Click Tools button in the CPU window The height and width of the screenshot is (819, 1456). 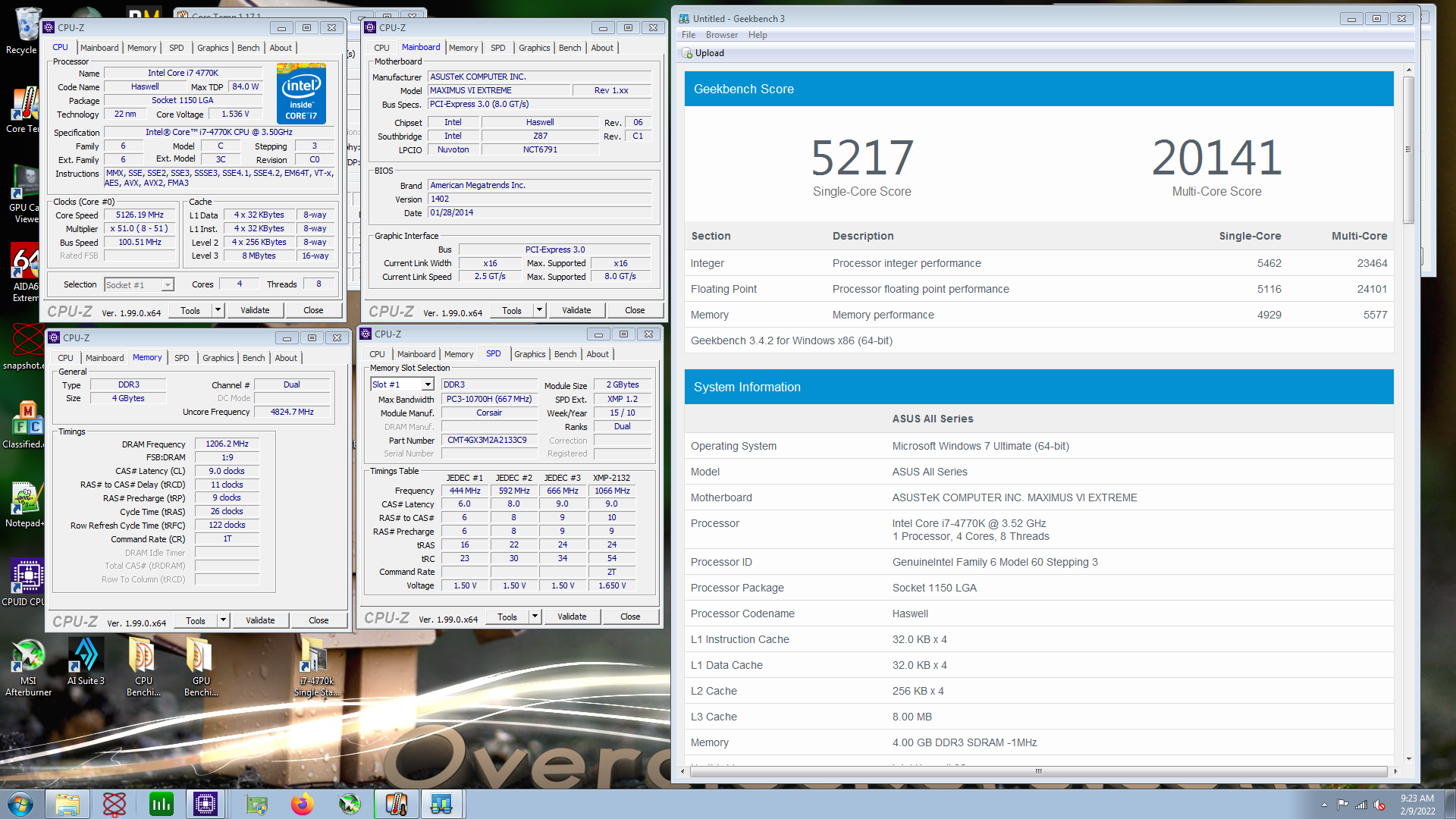190,310
